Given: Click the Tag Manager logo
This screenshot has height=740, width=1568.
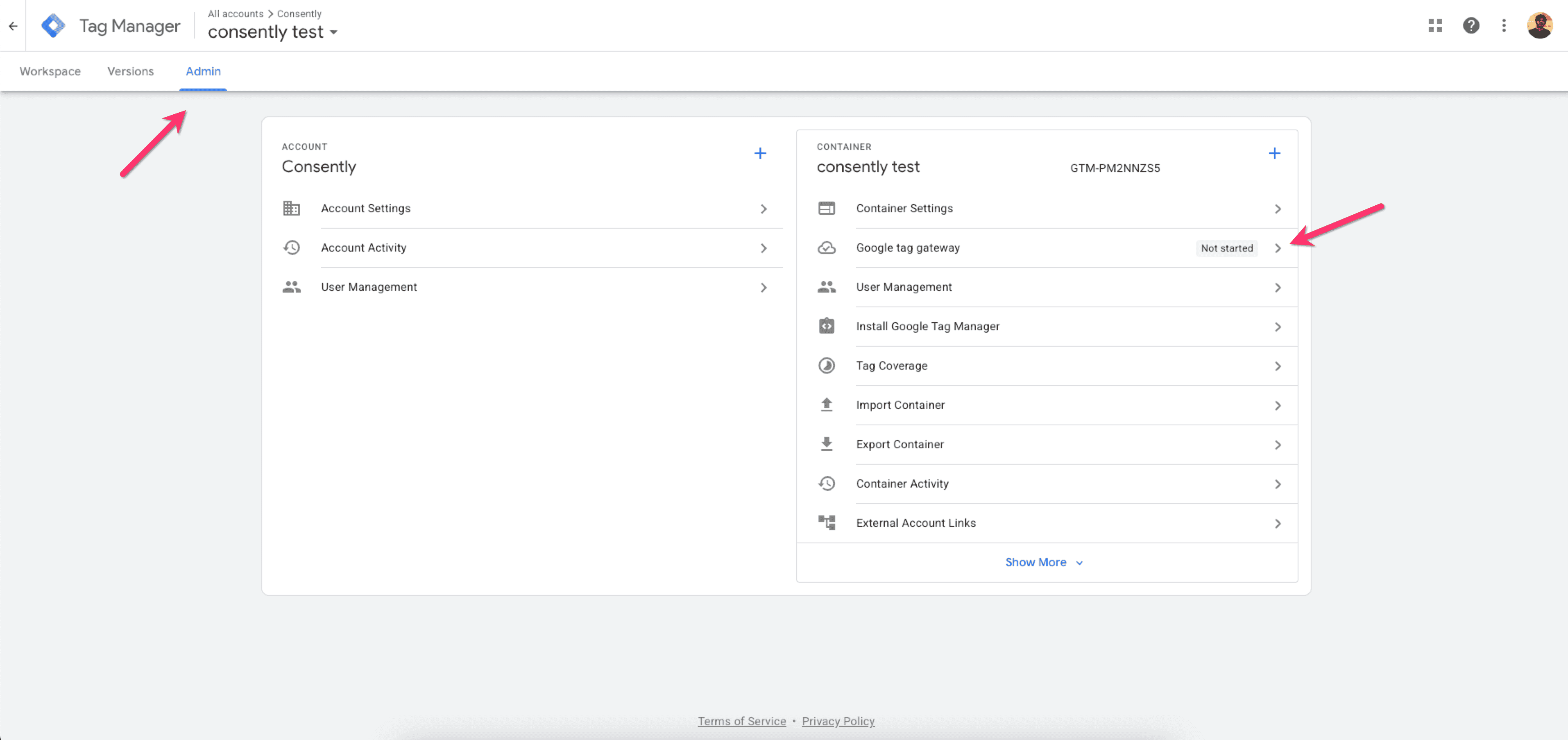Looking at the screenshot, I should 53,25.
